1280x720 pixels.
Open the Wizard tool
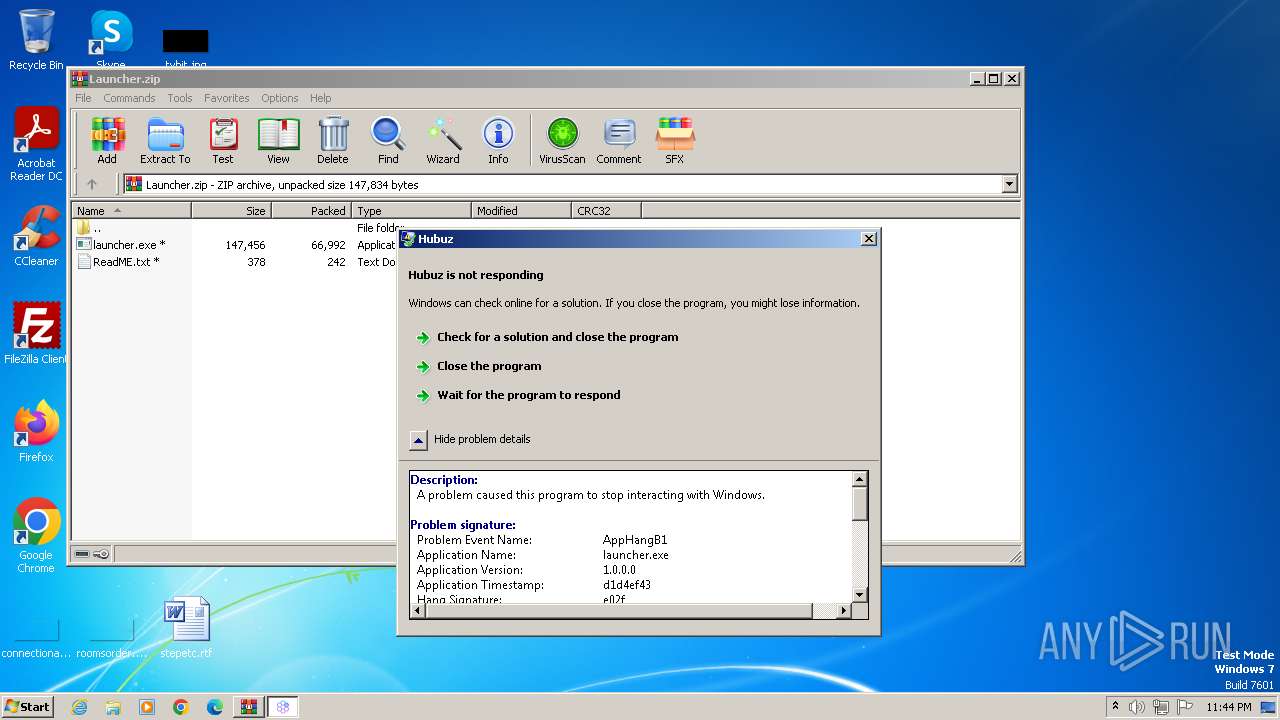(x=443, y=141)
